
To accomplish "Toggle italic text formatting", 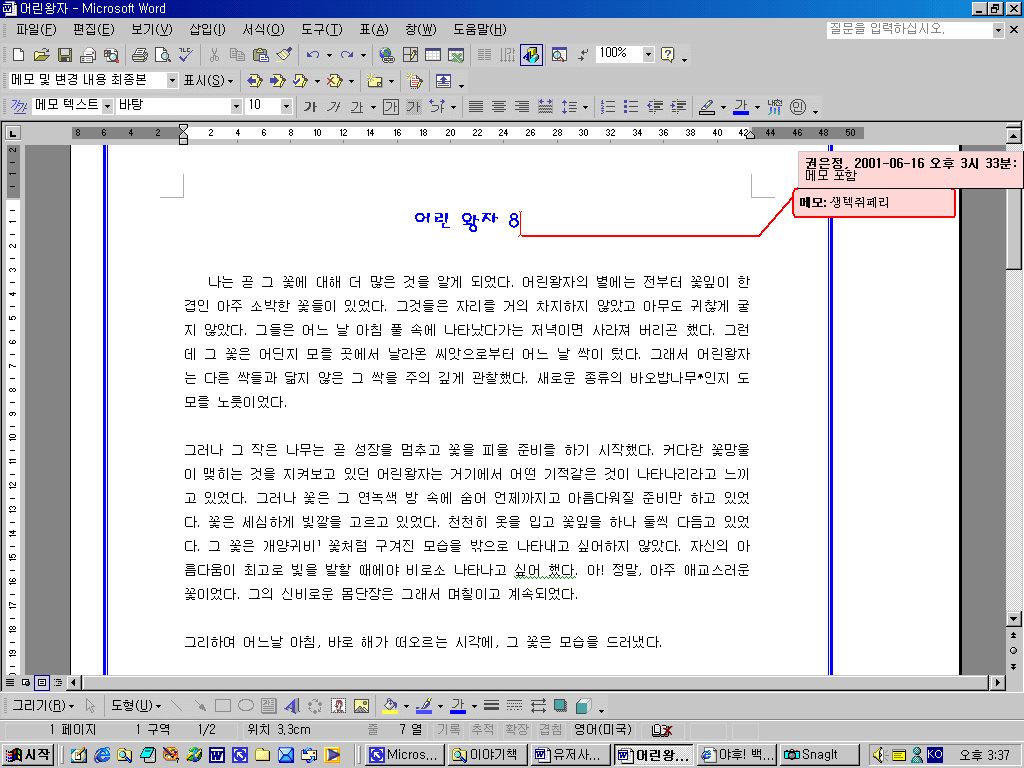I will coord(334,106).
